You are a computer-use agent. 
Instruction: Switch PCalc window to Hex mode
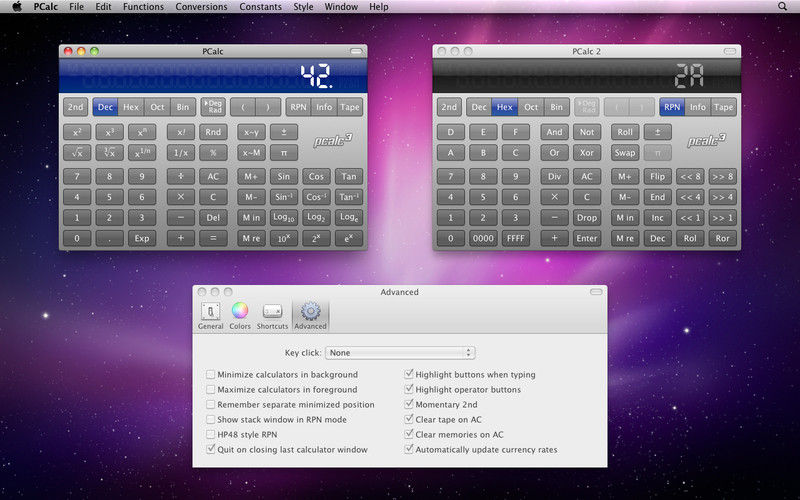click(x=131, y=107)
